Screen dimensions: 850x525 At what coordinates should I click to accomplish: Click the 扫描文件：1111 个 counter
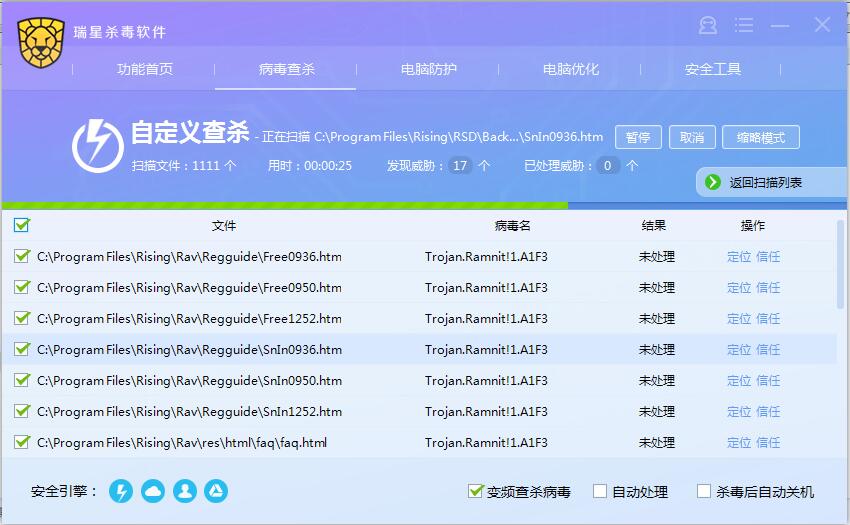[x=184, y=165]
